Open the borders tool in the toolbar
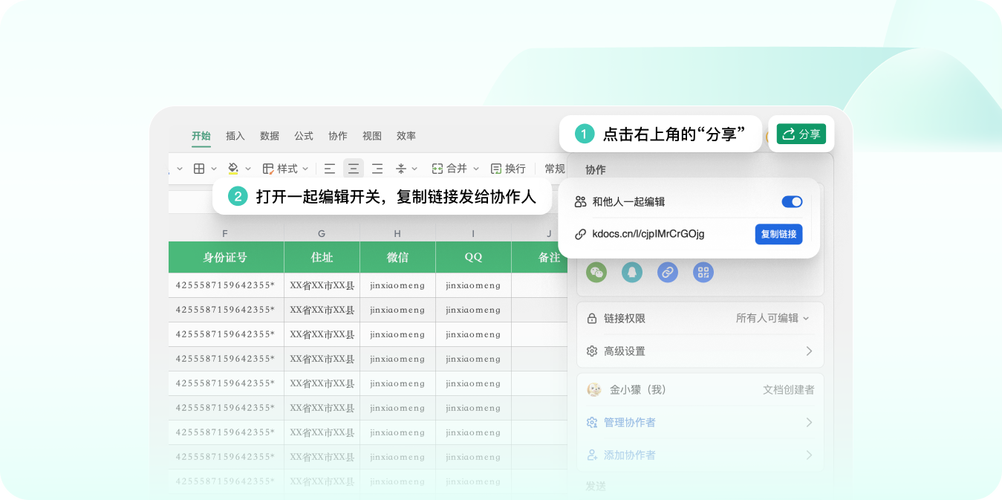The width and height of the screenshot is (1002, 500). coord(199,169)
